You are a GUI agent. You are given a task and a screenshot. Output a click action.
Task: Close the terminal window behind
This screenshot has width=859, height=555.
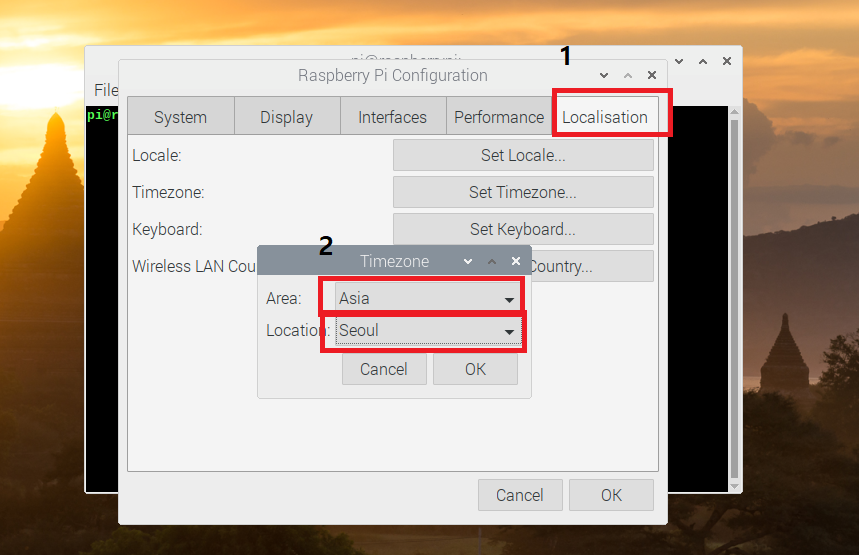tap(726, 61)
